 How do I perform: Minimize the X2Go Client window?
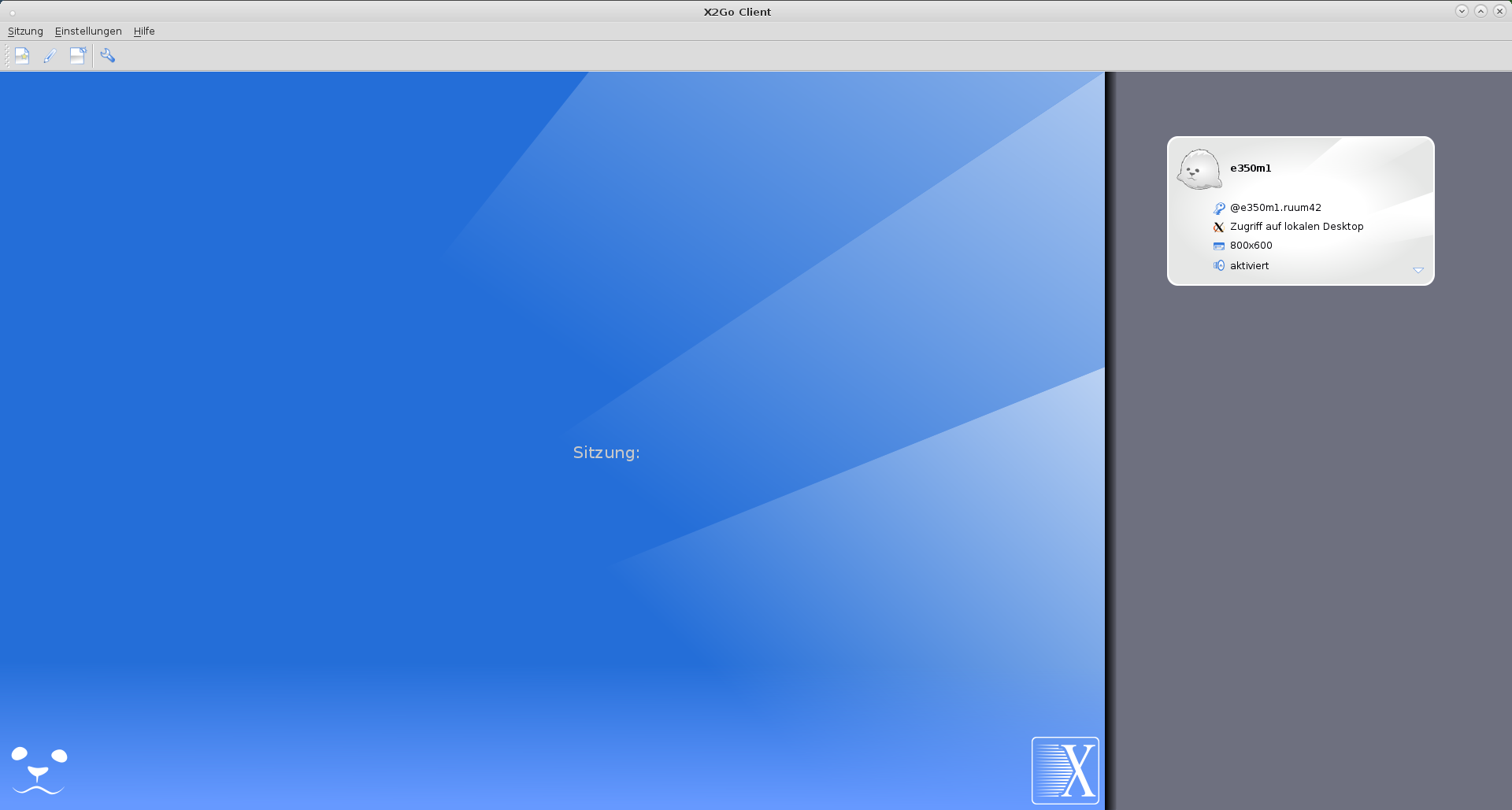tap(1462, 11)
